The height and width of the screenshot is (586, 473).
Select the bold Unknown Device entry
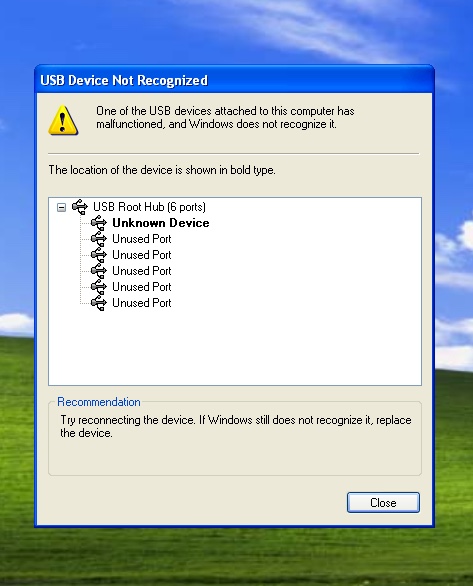tap(161, 223)
